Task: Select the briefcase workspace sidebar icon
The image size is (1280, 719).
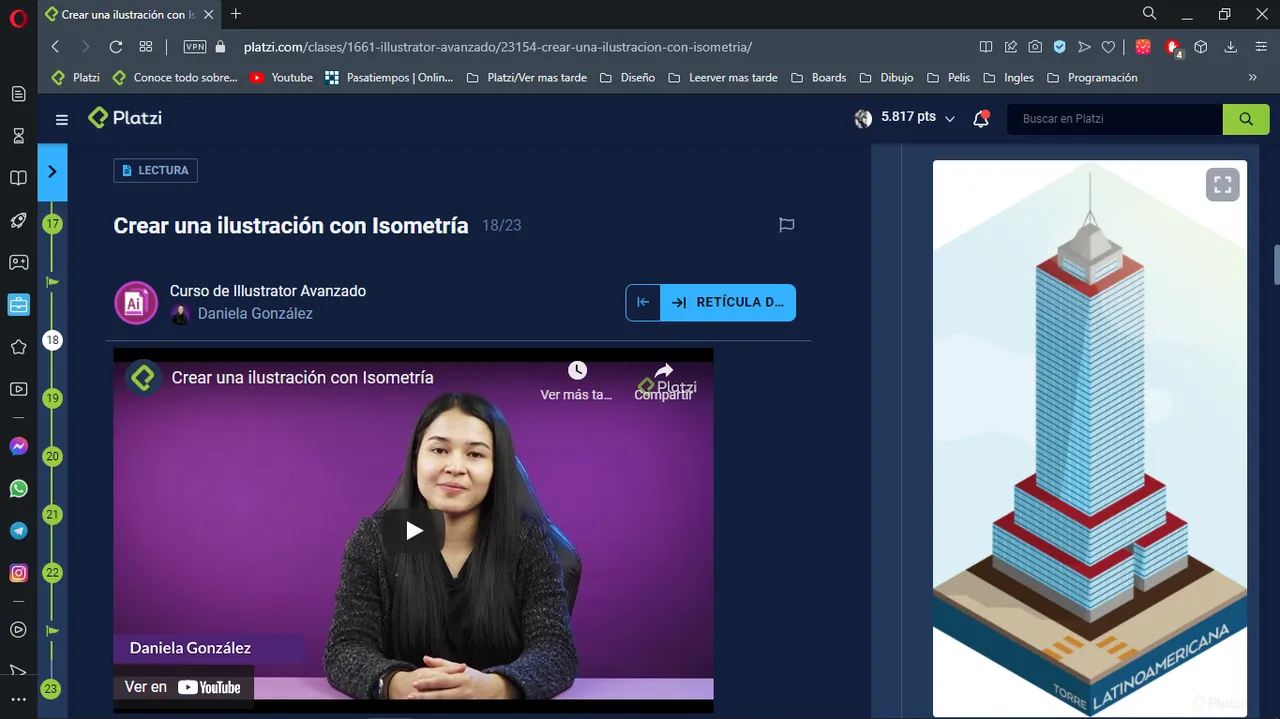Action: coord(18,305)
